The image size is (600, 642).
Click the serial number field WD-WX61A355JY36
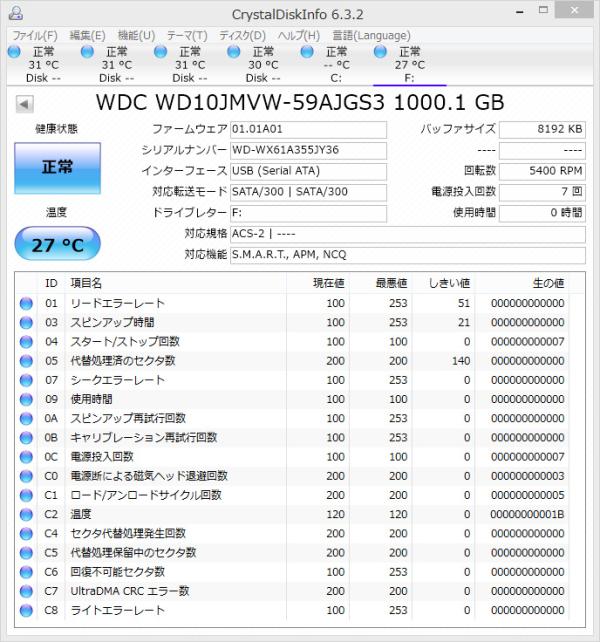click(x=308, y=150)
